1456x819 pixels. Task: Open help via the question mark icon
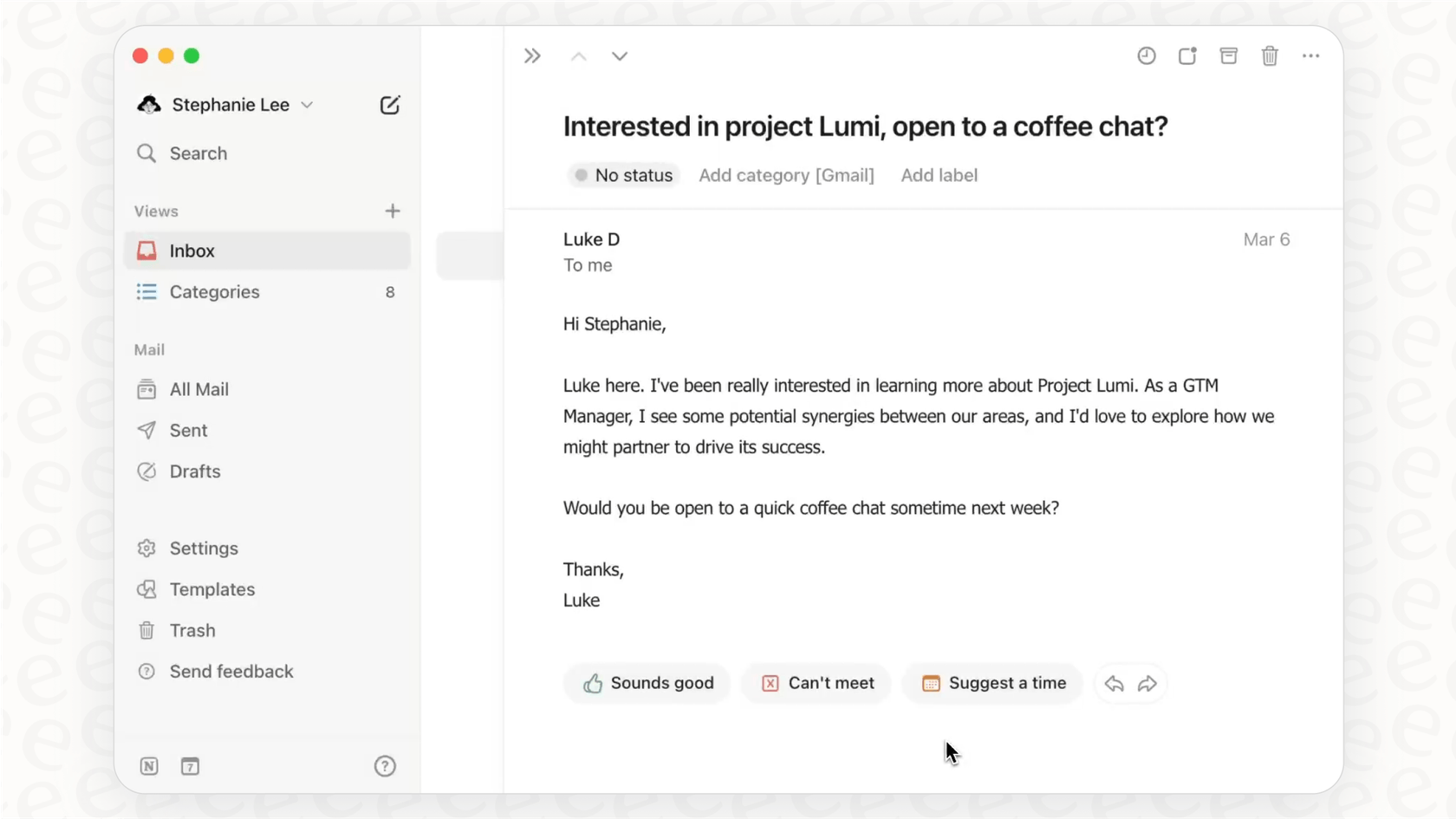click(x=384, y=766)
